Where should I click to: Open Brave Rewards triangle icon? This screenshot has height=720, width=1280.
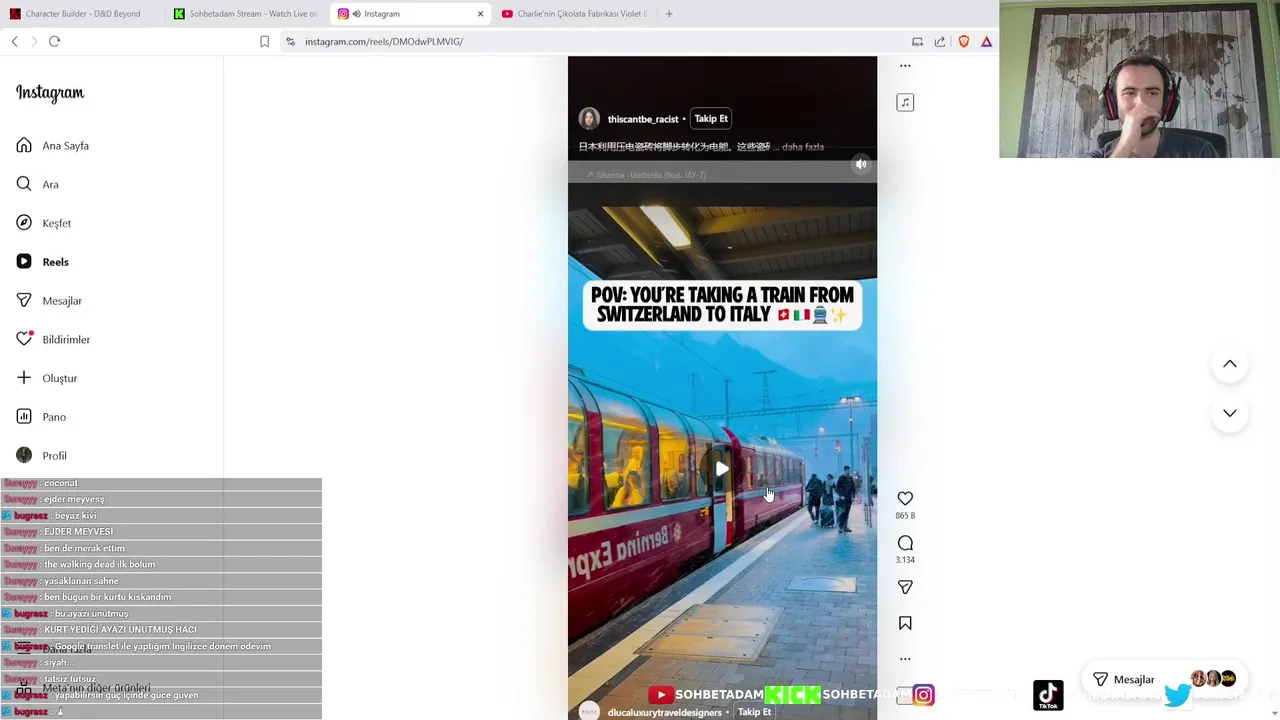tap(986, 41)
